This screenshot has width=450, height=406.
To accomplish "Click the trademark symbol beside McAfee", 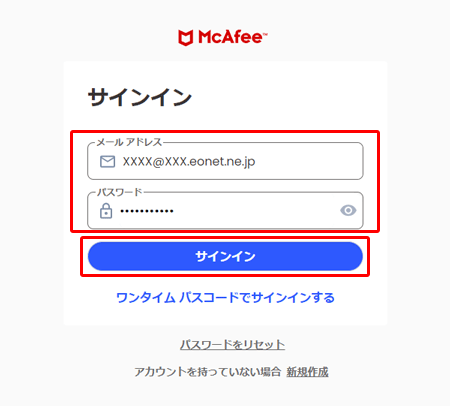I will pos(265,33).
